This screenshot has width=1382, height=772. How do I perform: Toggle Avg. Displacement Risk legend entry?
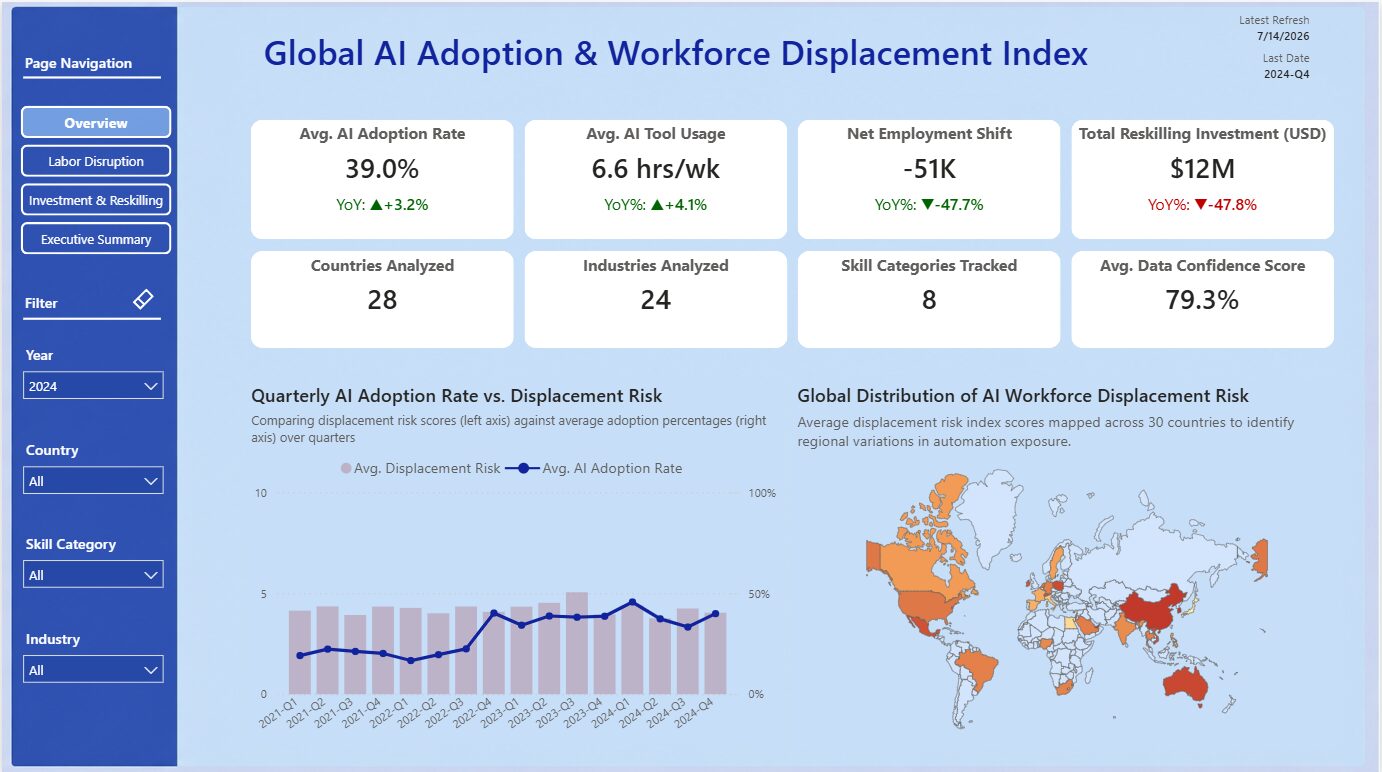[421, 468]
